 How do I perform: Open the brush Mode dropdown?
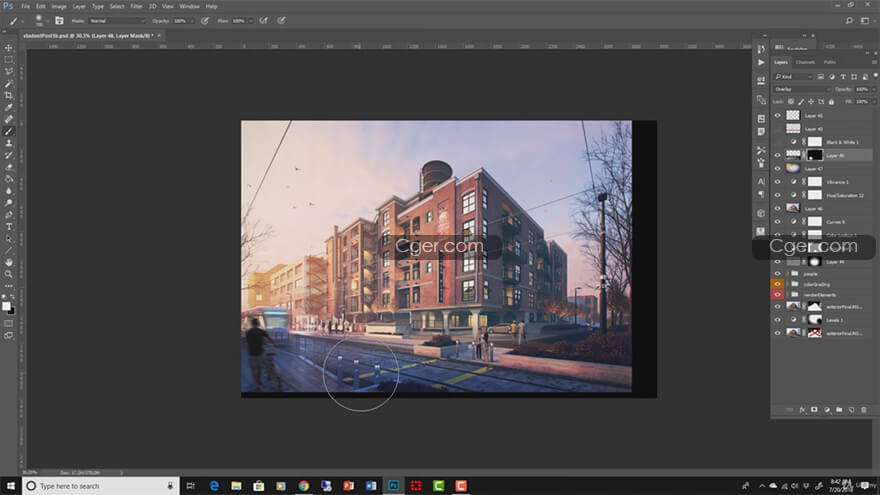(117, 21)
